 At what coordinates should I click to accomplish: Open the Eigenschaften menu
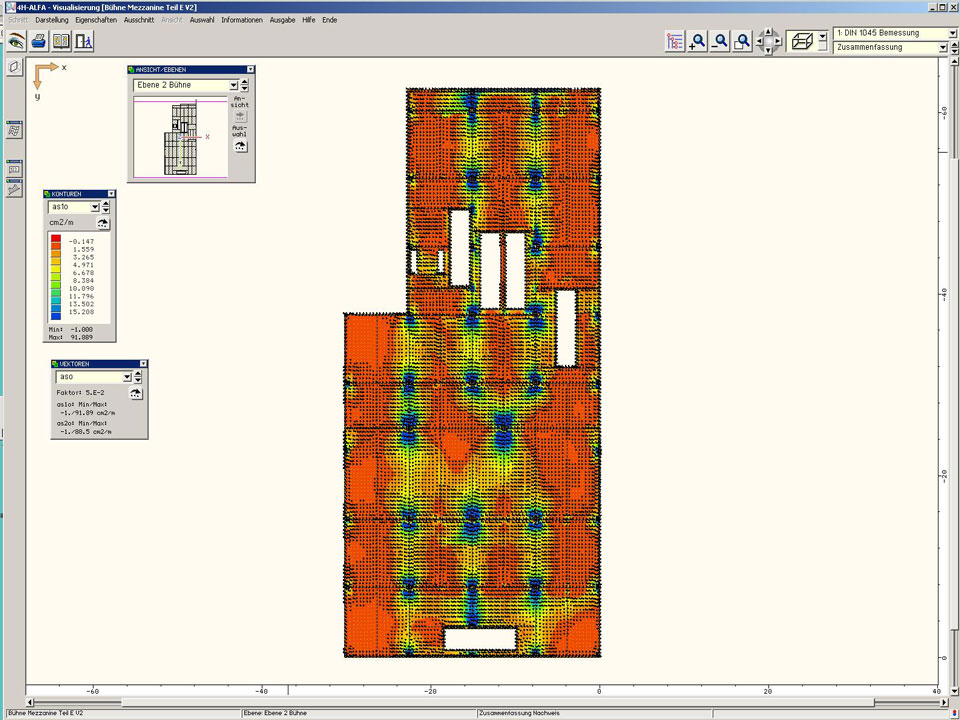(96, 20)
